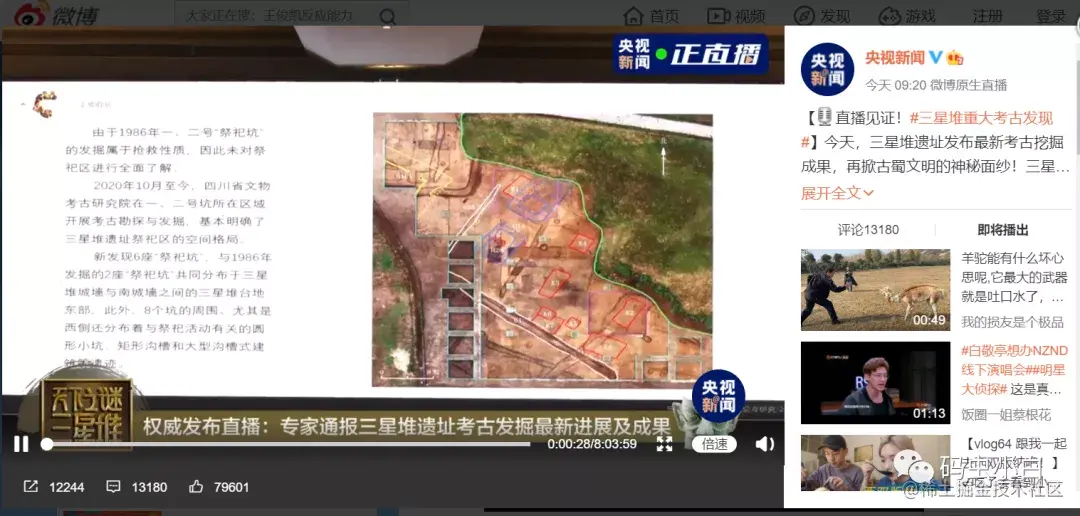Pause the live video playback
Viewport: 1080px width, 516px height.
click(x=21, y=444)
